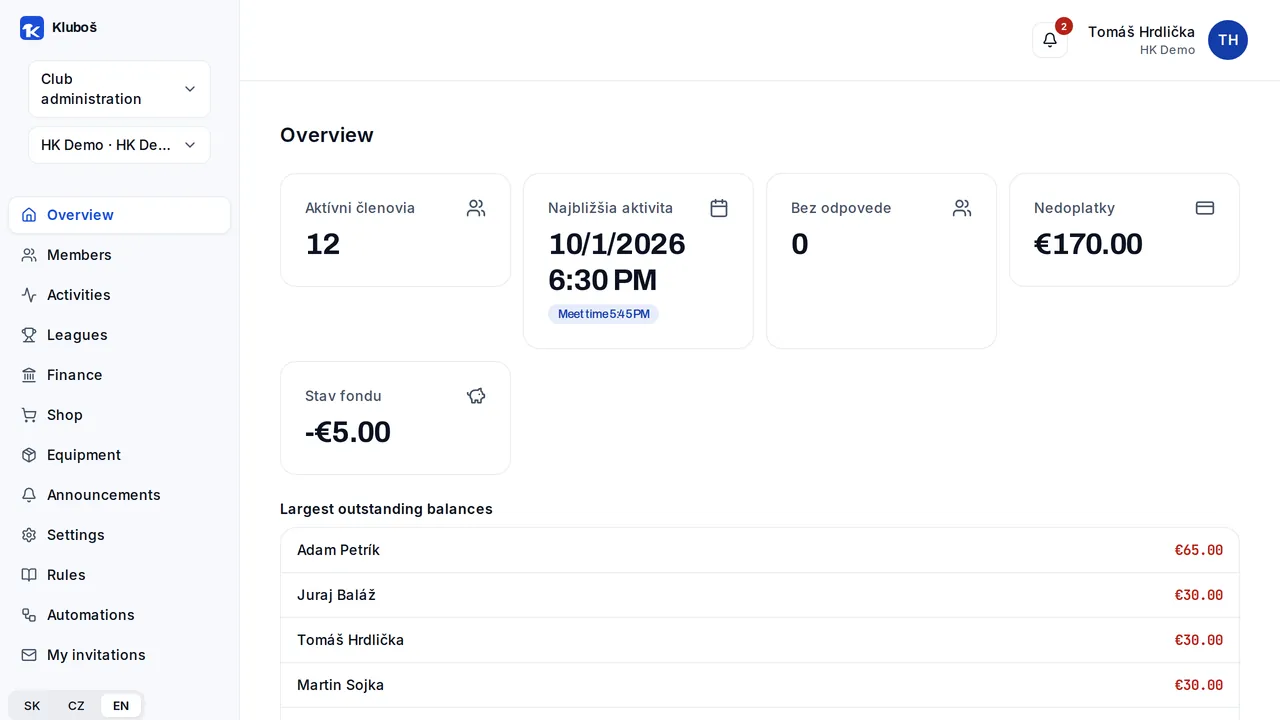The image size is (1280, 720).
Task: Click the -€5.00 fund balance value
Action: click(x=348, y=432)
